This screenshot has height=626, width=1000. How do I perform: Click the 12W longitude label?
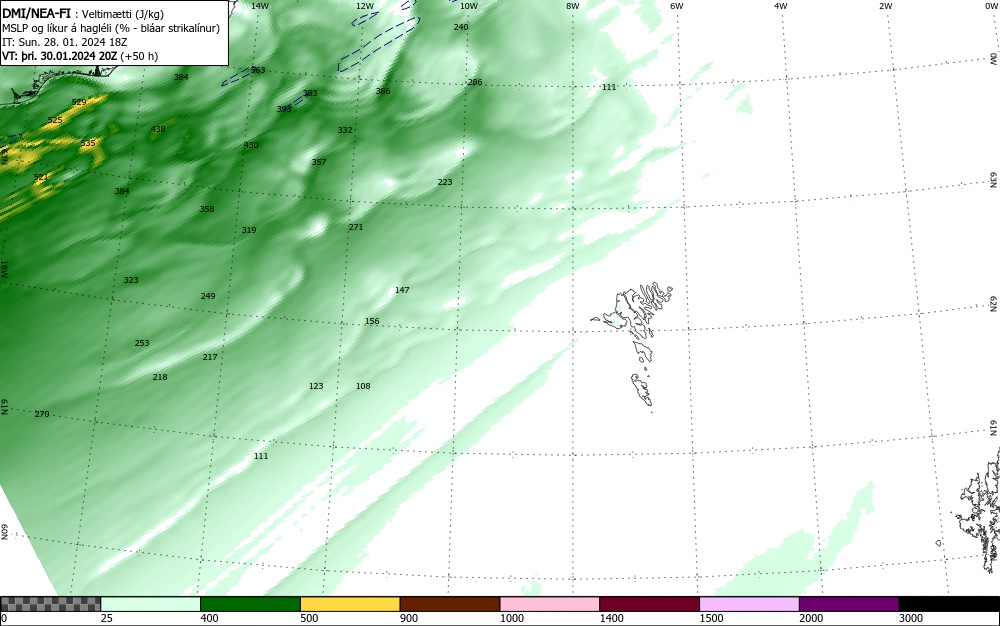pos(364,6)
